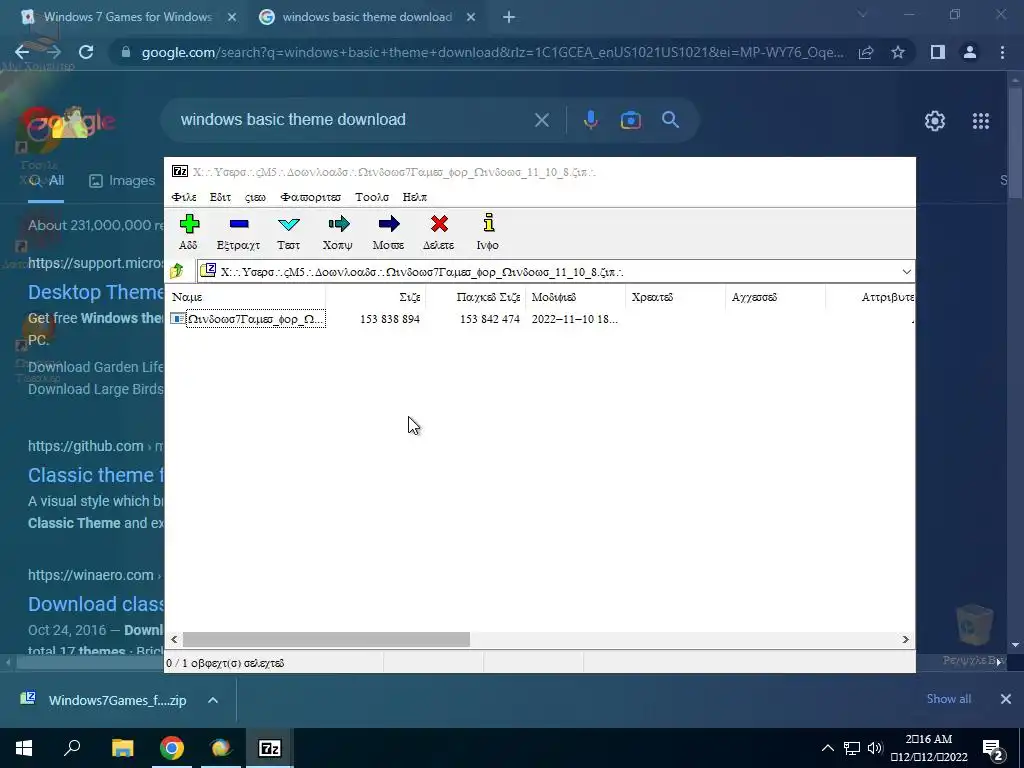The image size is (1024, 768).
Task: Click the reload icon in Chrome
Action: 86,52
